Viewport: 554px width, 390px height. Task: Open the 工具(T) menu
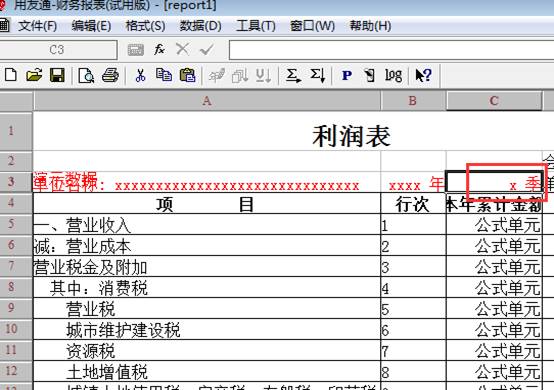(x=255, y=26)
